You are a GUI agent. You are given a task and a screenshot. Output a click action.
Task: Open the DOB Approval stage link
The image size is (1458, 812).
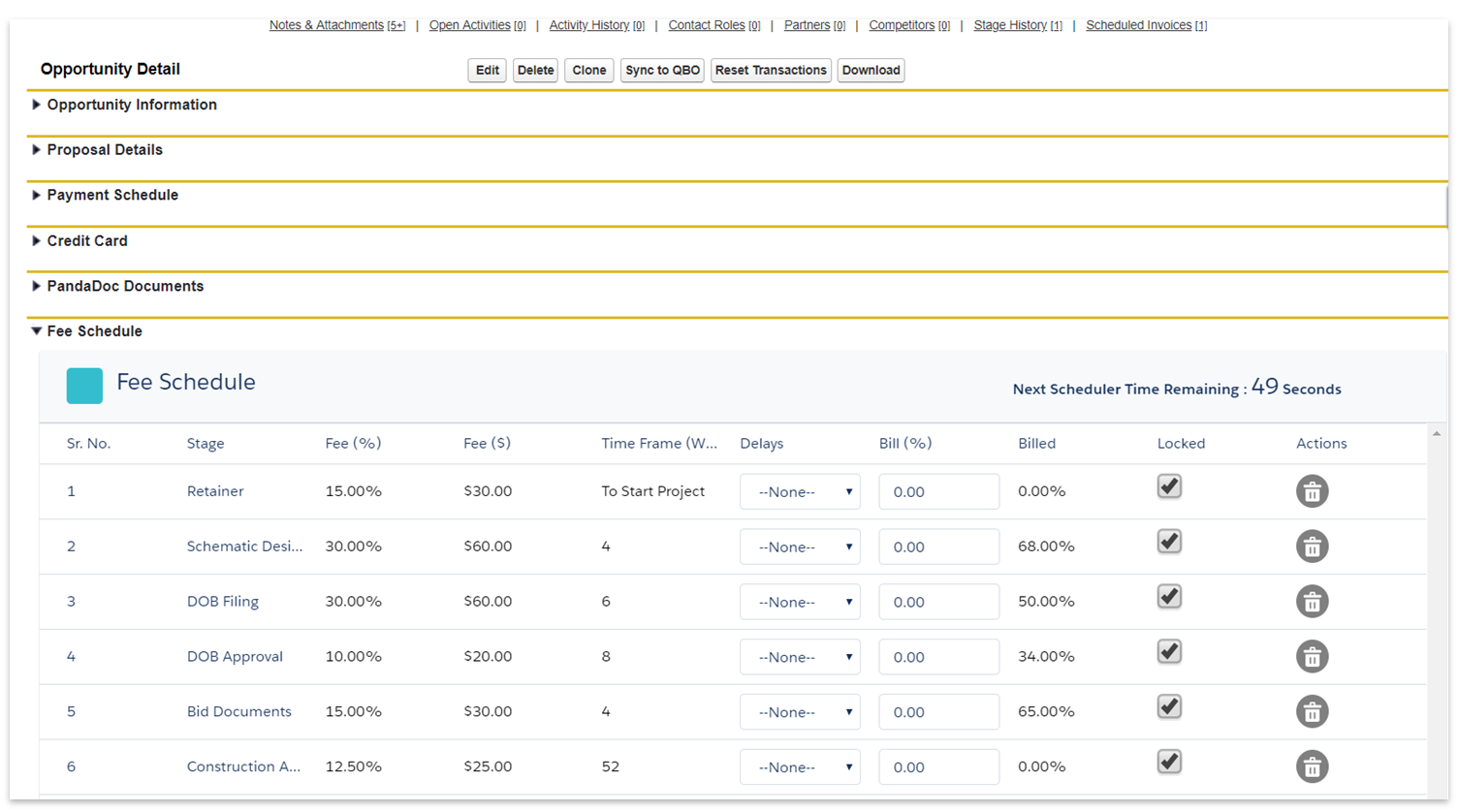[x=235, y=657]
